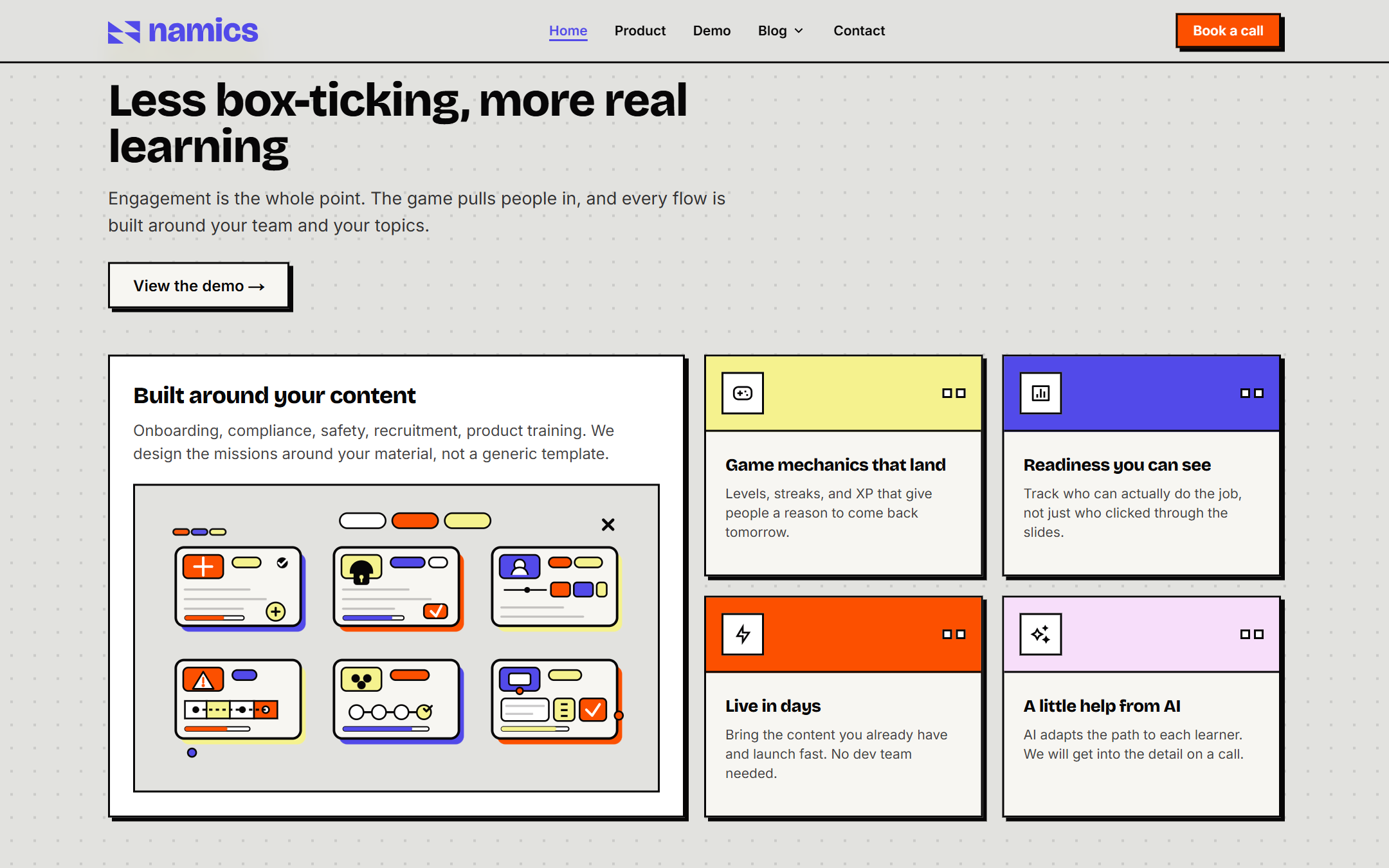The width and height of the screenshot is (1389, 868).
Task: Click the lightning bolt icon
Action: click(743, 634)
